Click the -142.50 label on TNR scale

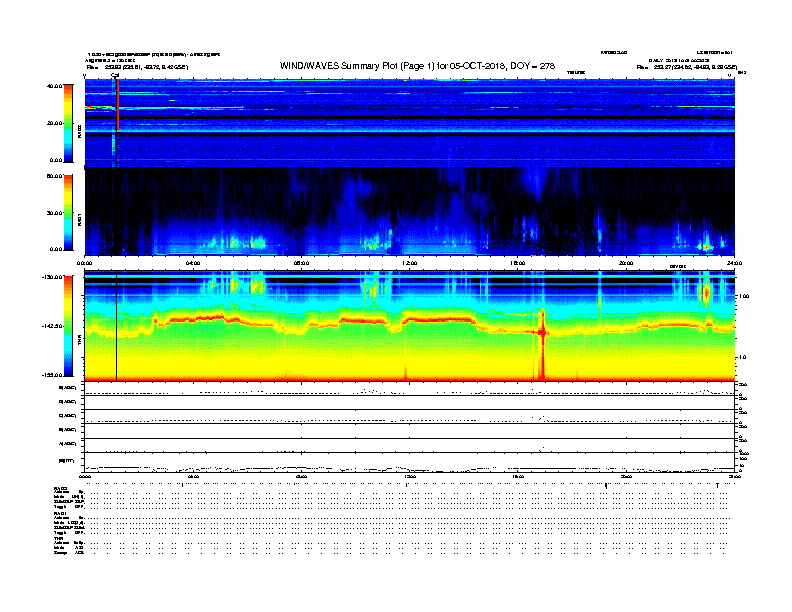[53, 326]
